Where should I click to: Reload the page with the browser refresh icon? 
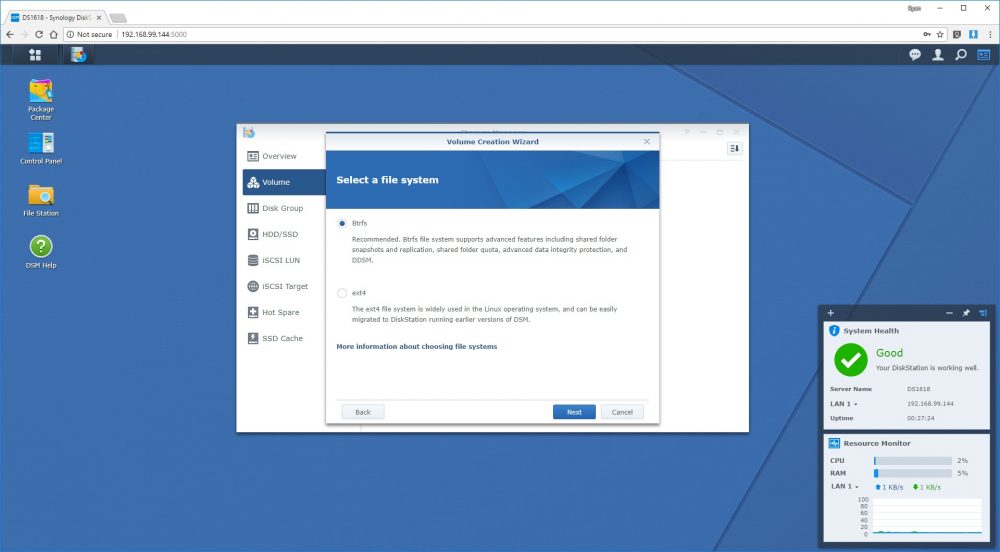tap(39, 34)
